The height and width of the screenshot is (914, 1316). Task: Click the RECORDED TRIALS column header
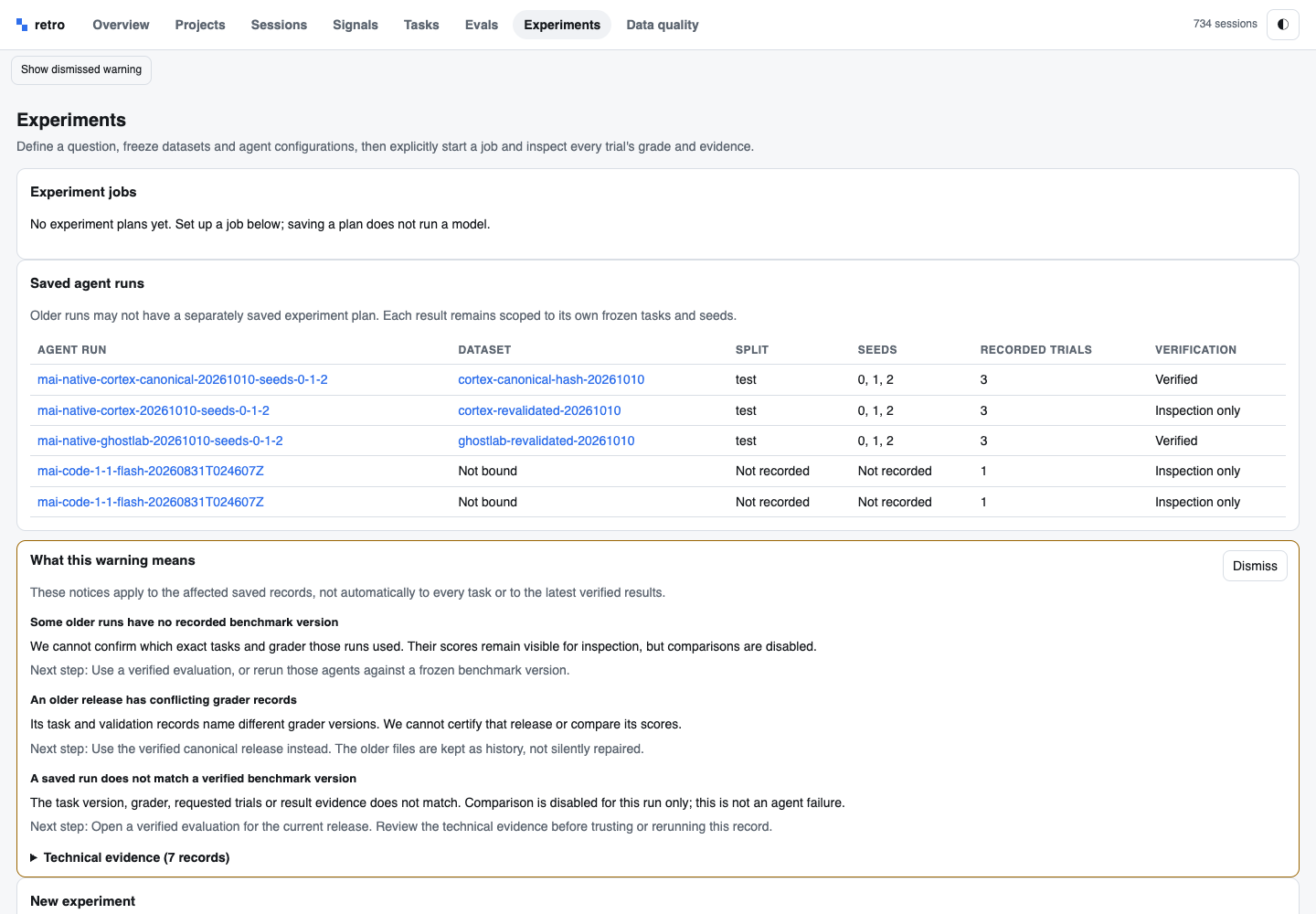(1036, 350)
